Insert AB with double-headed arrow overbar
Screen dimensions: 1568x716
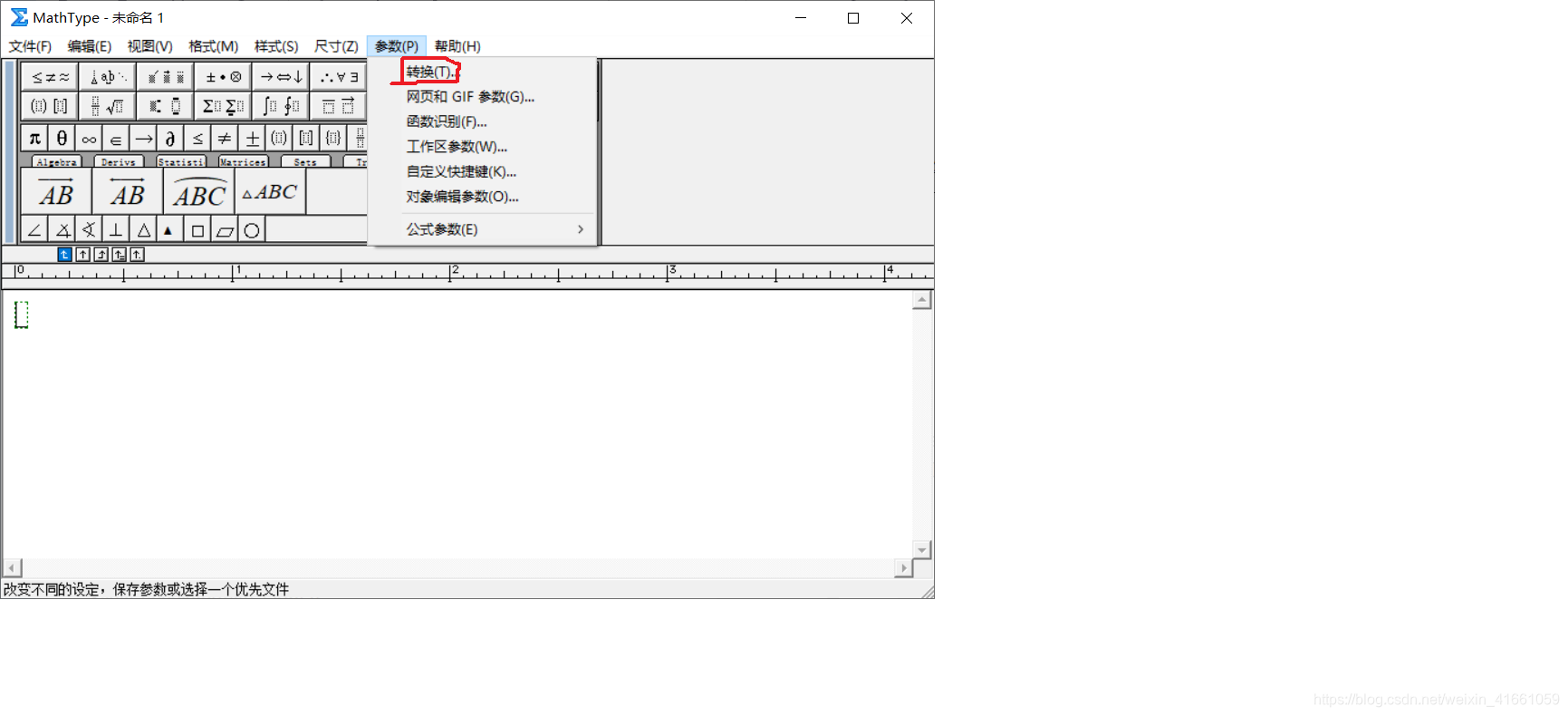click(128, 192)
